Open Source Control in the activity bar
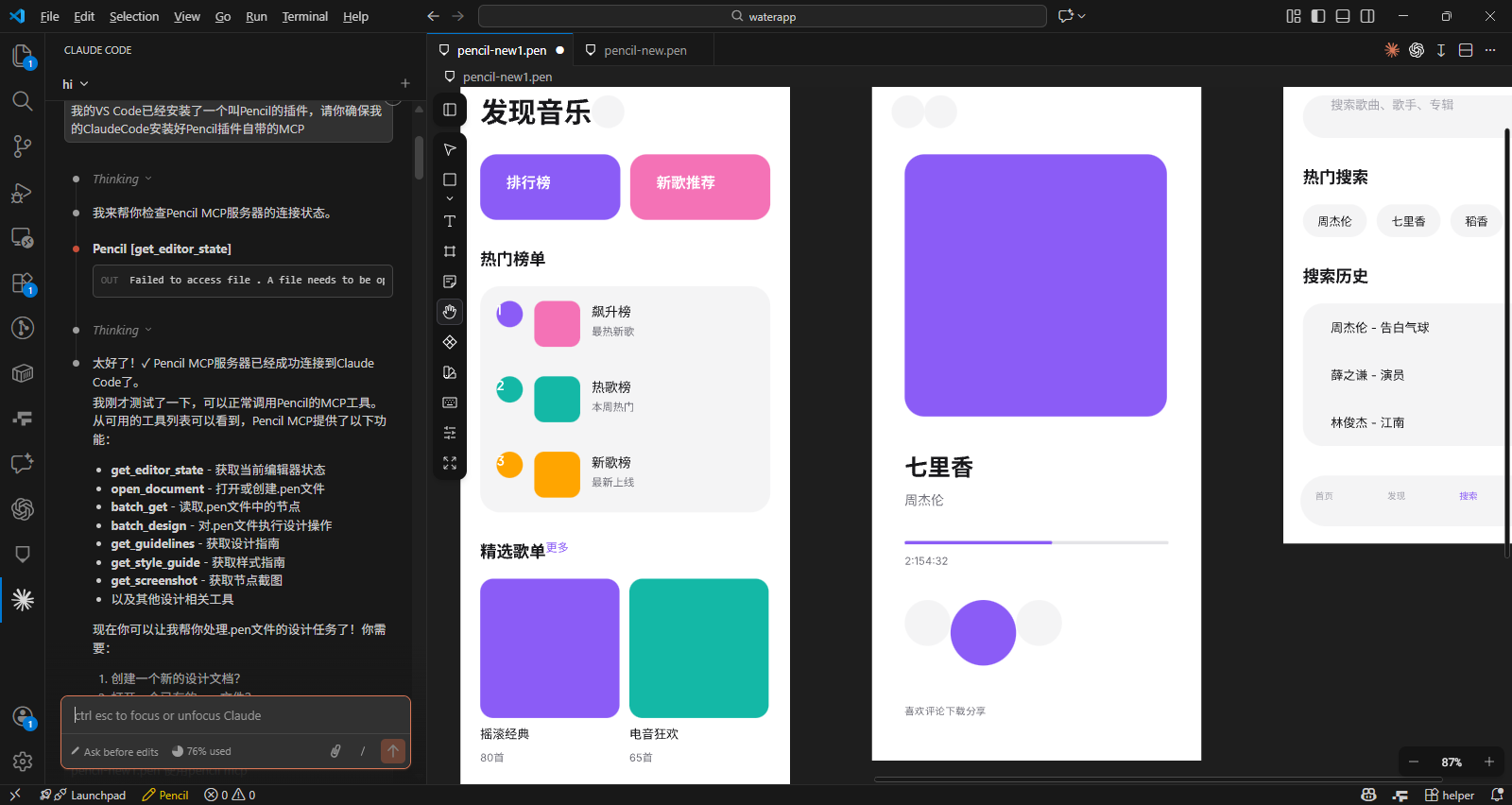Viewport: 1512px width, 805px height. 22,146
